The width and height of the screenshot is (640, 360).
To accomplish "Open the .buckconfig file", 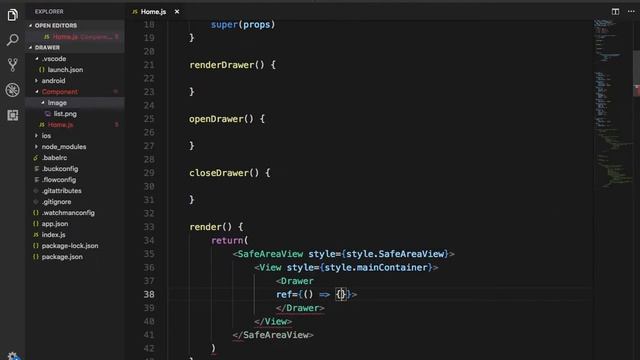I will [x=76, y=169].
